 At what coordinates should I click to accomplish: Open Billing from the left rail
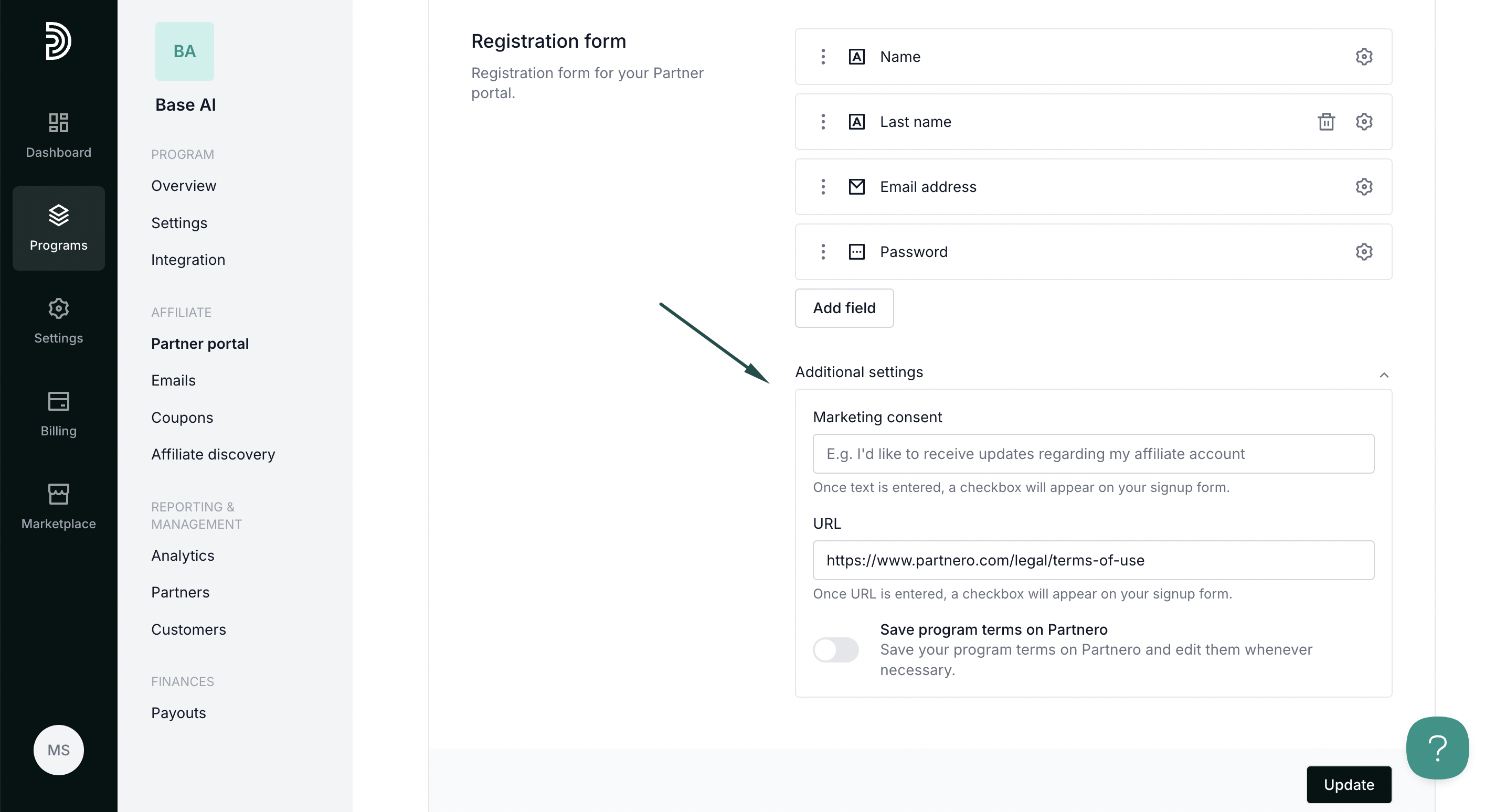[x=58, y=414]
